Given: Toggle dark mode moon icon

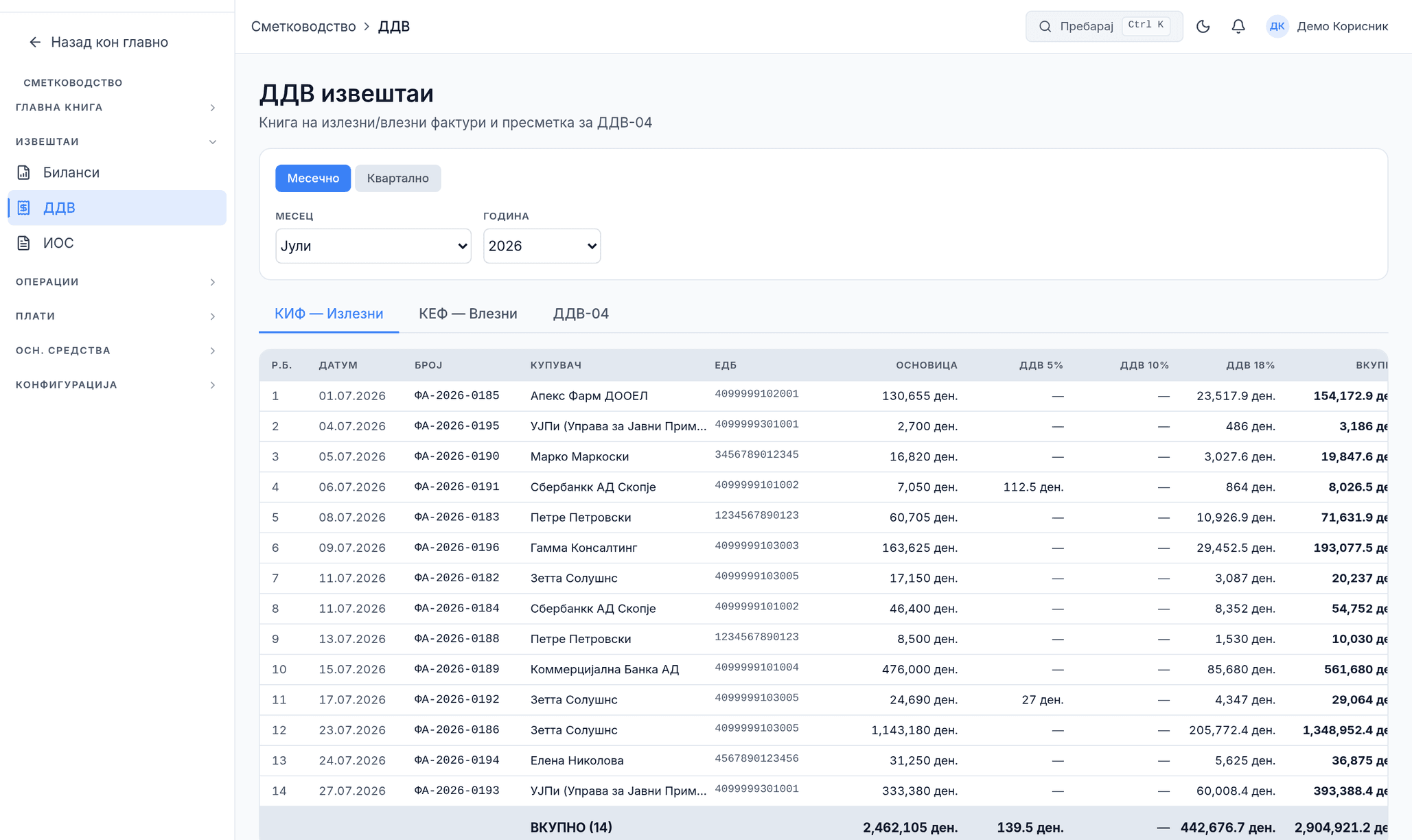Looking at the screenshot, I should click(x=1203, y=27).
